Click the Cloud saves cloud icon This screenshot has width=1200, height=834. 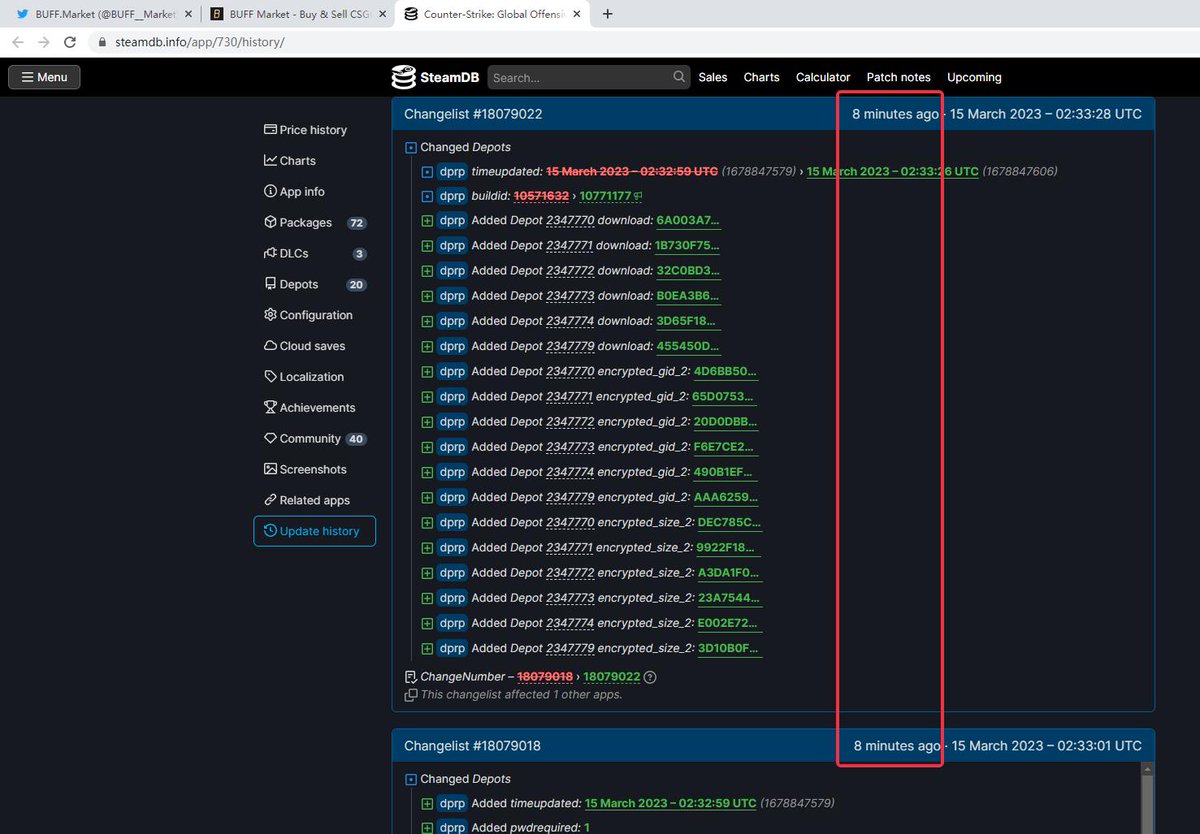pos(270,346)
